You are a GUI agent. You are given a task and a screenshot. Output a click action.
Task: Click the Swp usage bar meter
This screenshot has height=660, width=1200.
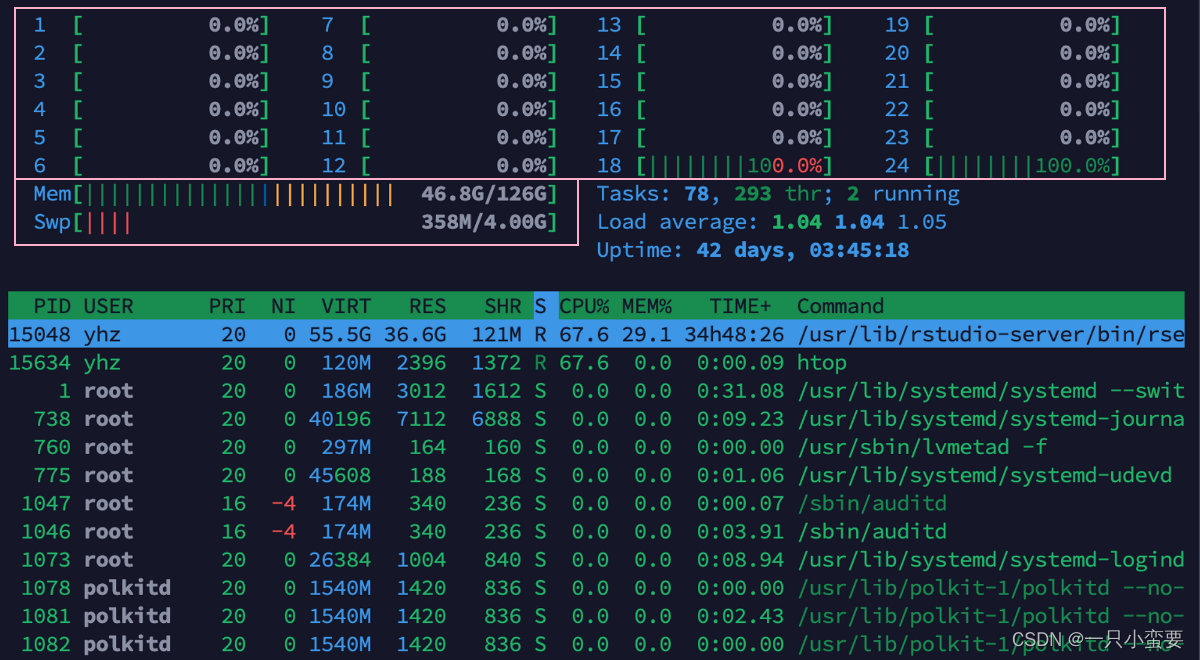point(295,222)
